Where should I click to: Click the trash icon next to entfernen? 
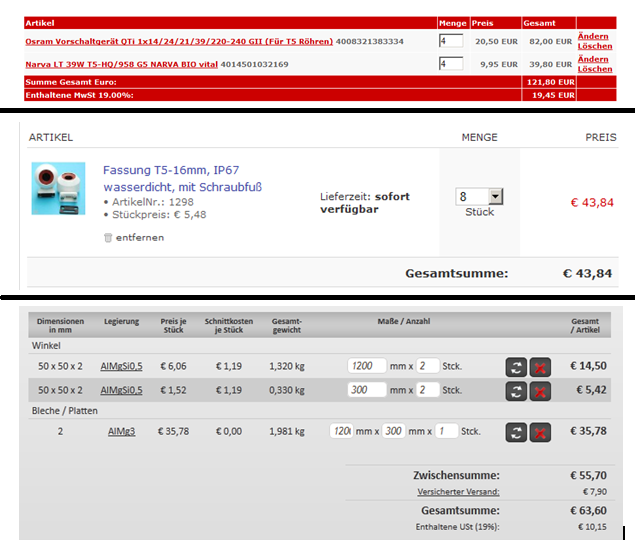108,237
